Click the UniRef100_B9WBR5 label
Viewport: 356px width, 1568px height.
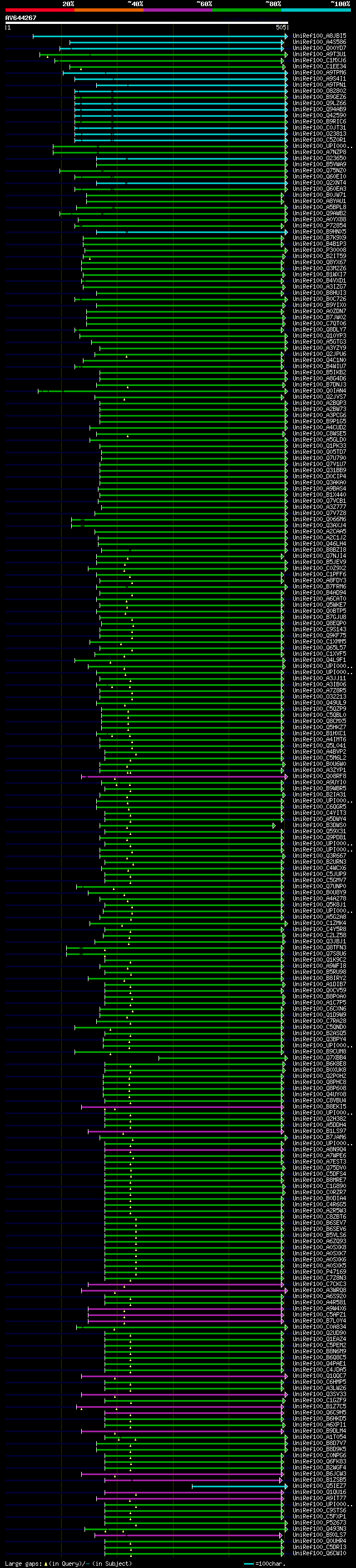pos(319,788)
